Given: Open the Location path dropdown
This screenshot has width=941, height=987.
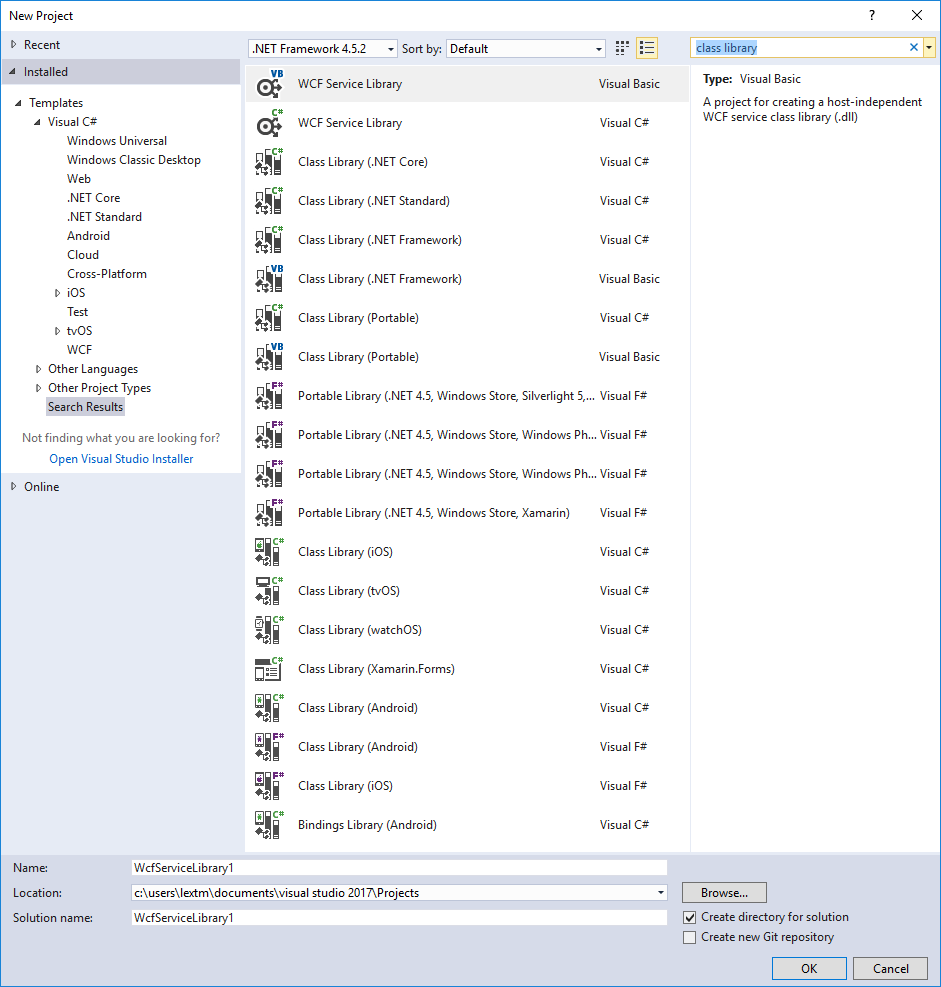Looking at the screenshot, I should pos(661,892).
